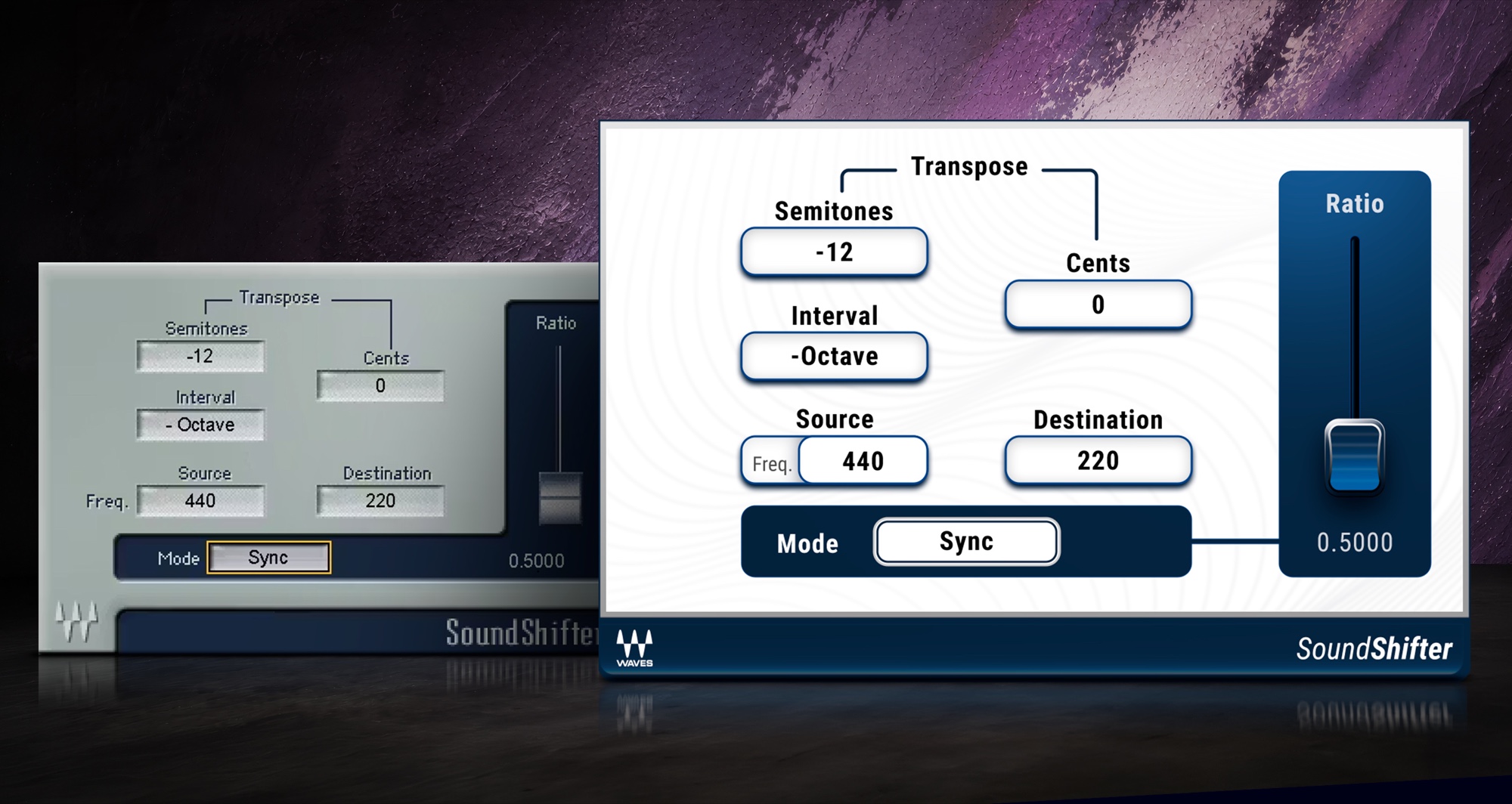
Task: Click the Ratio value 0.5000 in the new plugin
Action: [1354, 542]
